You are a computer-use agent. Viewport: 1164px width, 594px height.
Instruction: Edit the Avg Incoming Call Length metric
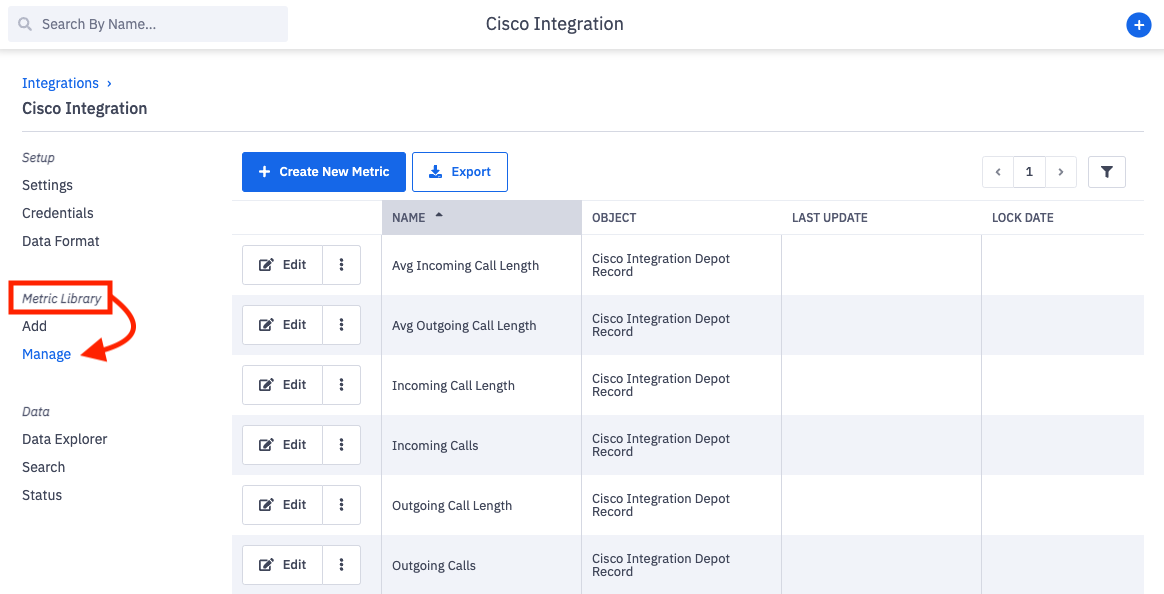click(282, 265)
